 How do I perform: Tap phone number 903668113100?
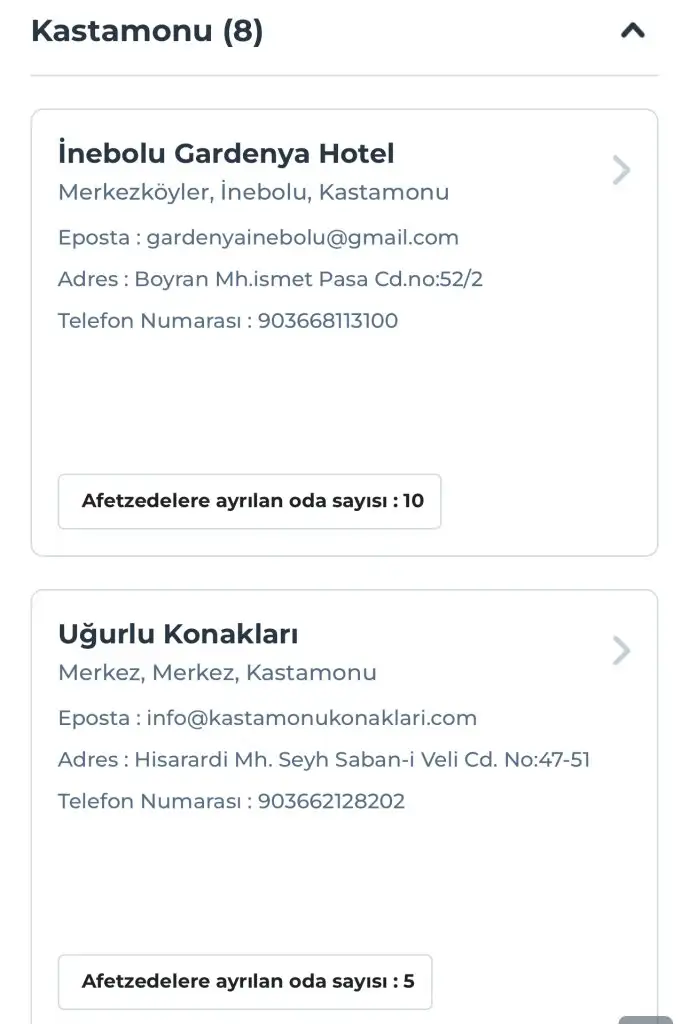tap(327, 321)
